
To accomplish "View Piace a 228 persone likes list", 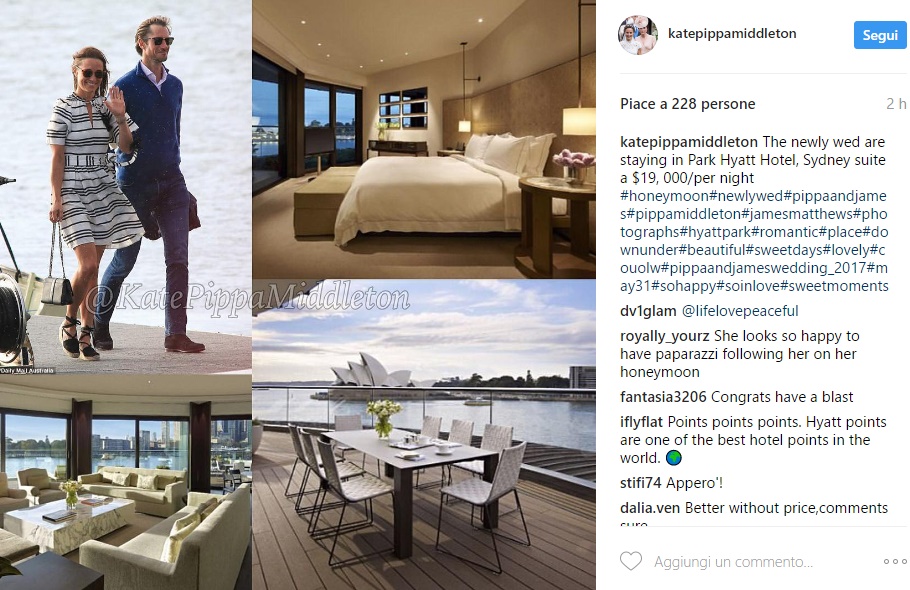I will [688, 104].
